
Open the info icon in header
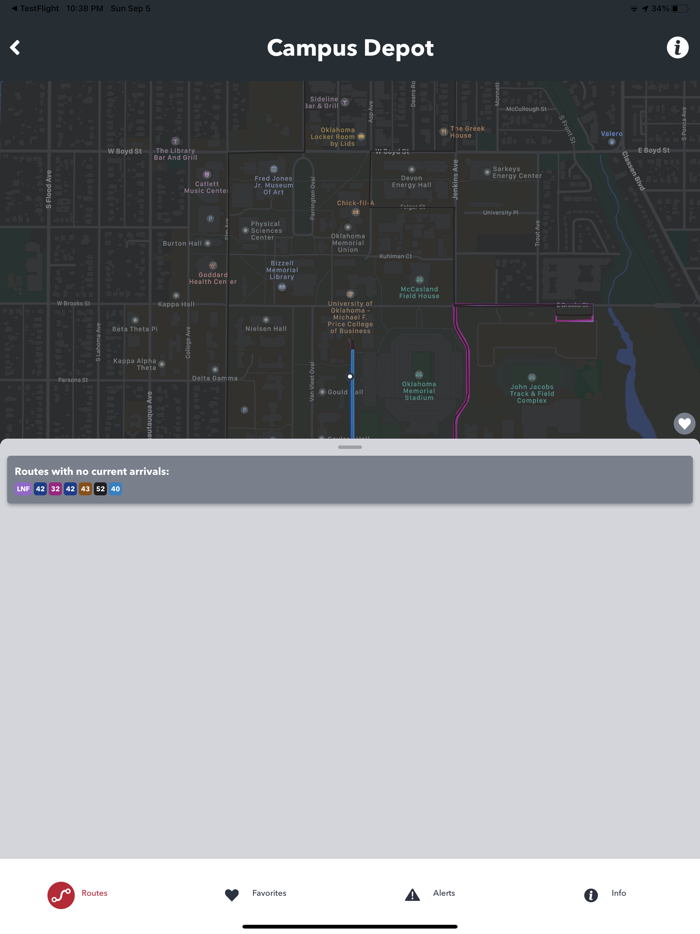(x=677, y=47)
